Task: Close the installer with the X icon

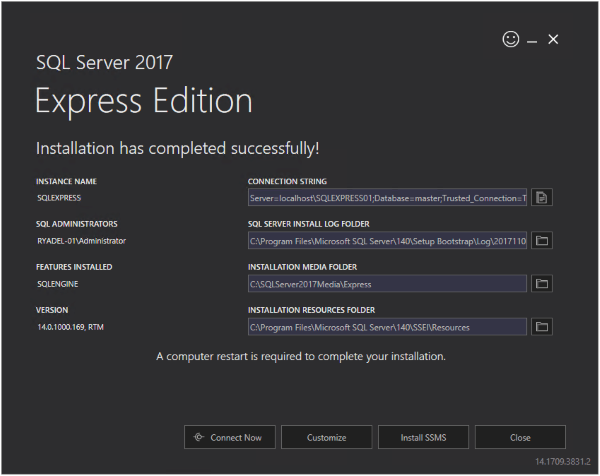Action: pos(553,39)
